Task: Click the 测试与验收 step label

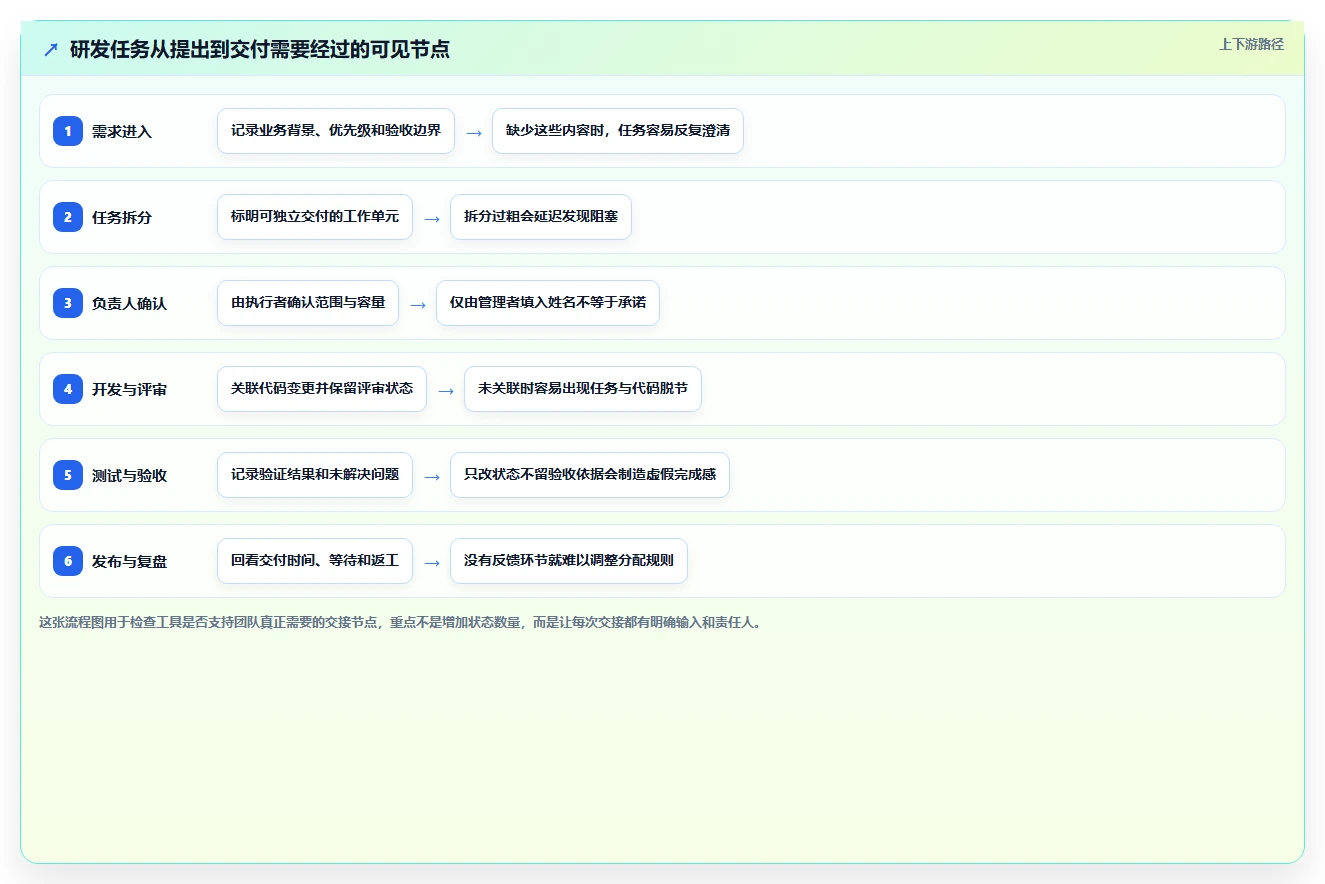Action: pyautogui.click(x=129, y=475)
